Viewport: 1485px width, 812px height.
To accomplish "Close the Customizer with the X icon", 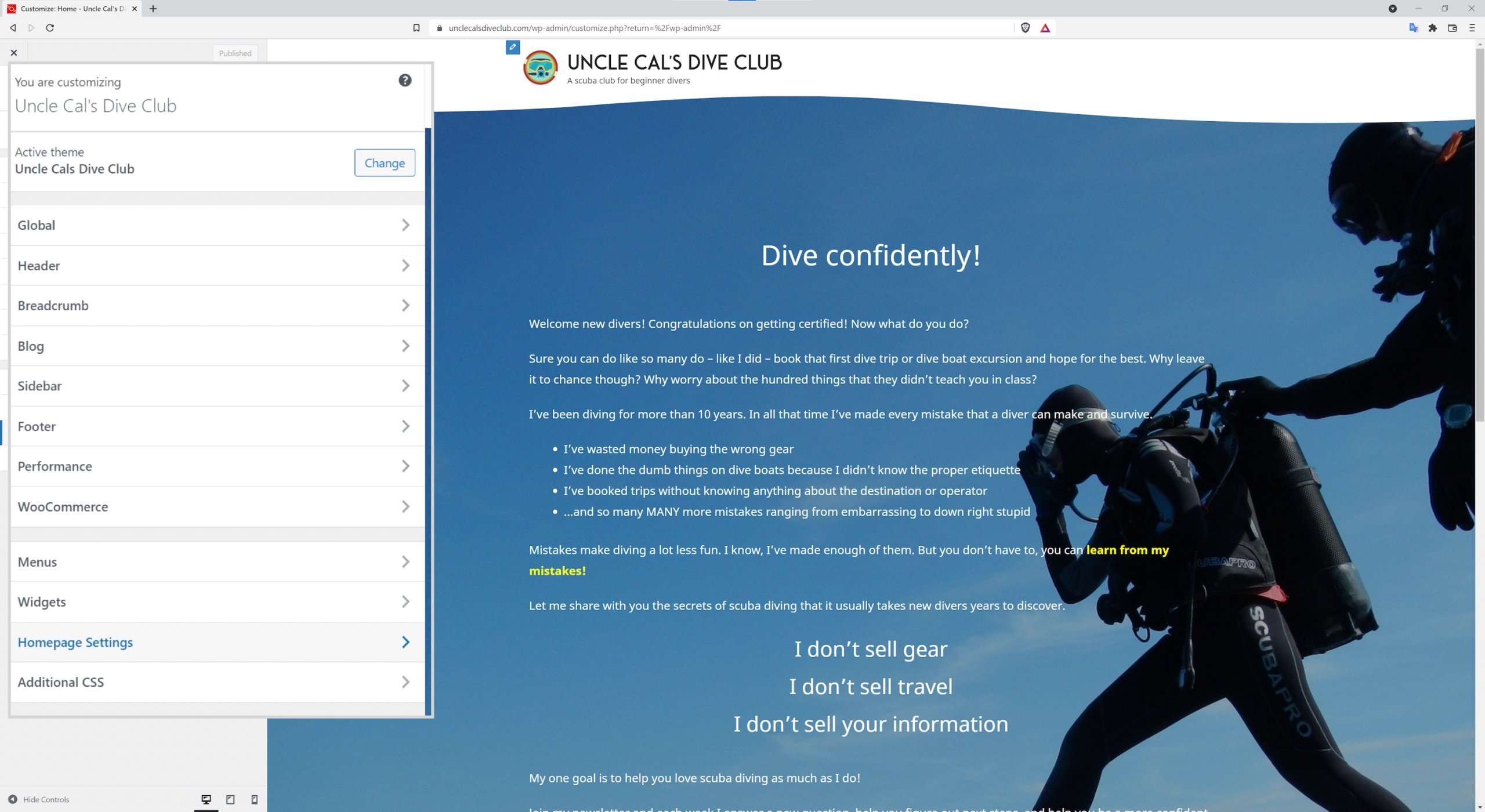I will [x=14, y=53].
